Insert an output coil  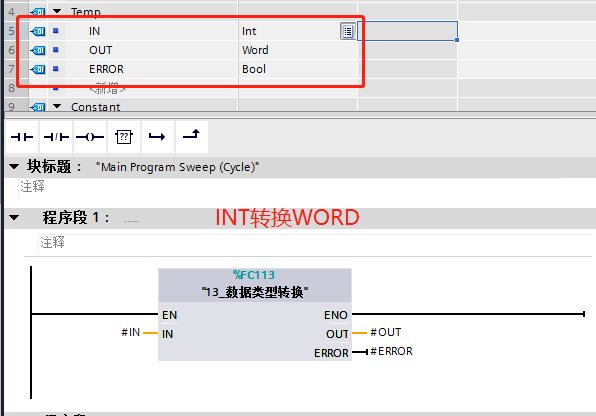(90, 137)
